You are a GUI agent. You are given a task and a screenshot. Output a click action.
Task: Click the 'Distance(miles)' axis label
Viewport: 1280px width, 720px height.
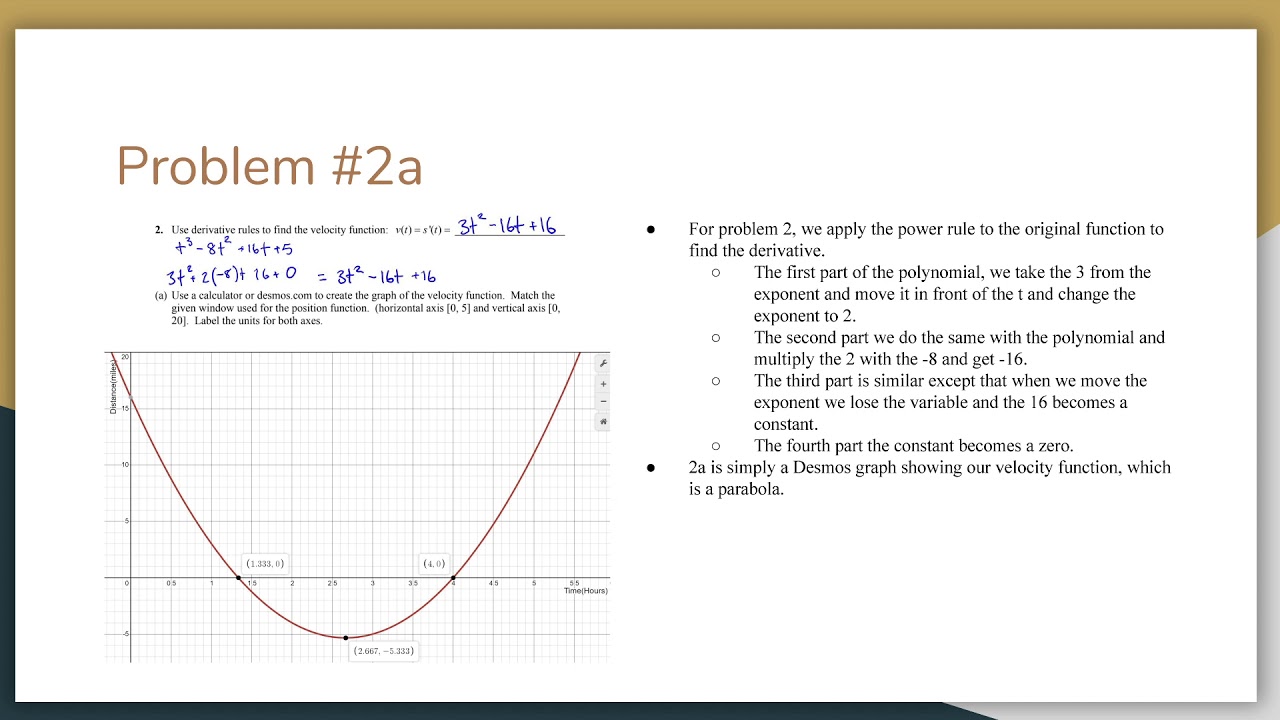point(113,385)
